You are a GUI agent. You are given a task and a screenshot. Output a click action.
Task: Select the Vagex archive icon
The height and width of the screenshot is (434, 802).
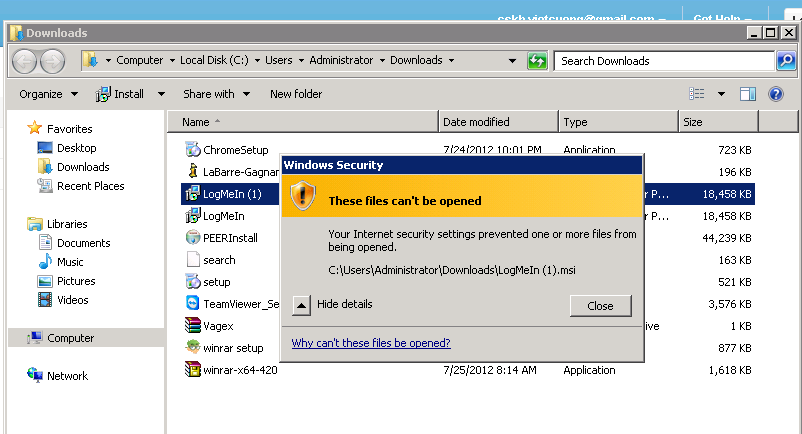pos(192,326)
